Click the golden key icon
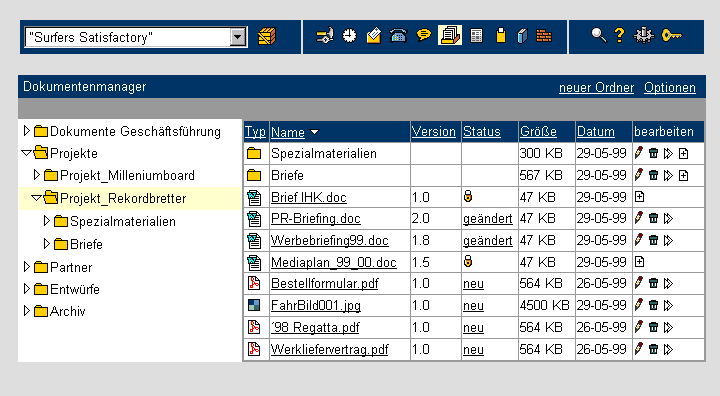This screenshot has height=396, width=720. (671, 35)
